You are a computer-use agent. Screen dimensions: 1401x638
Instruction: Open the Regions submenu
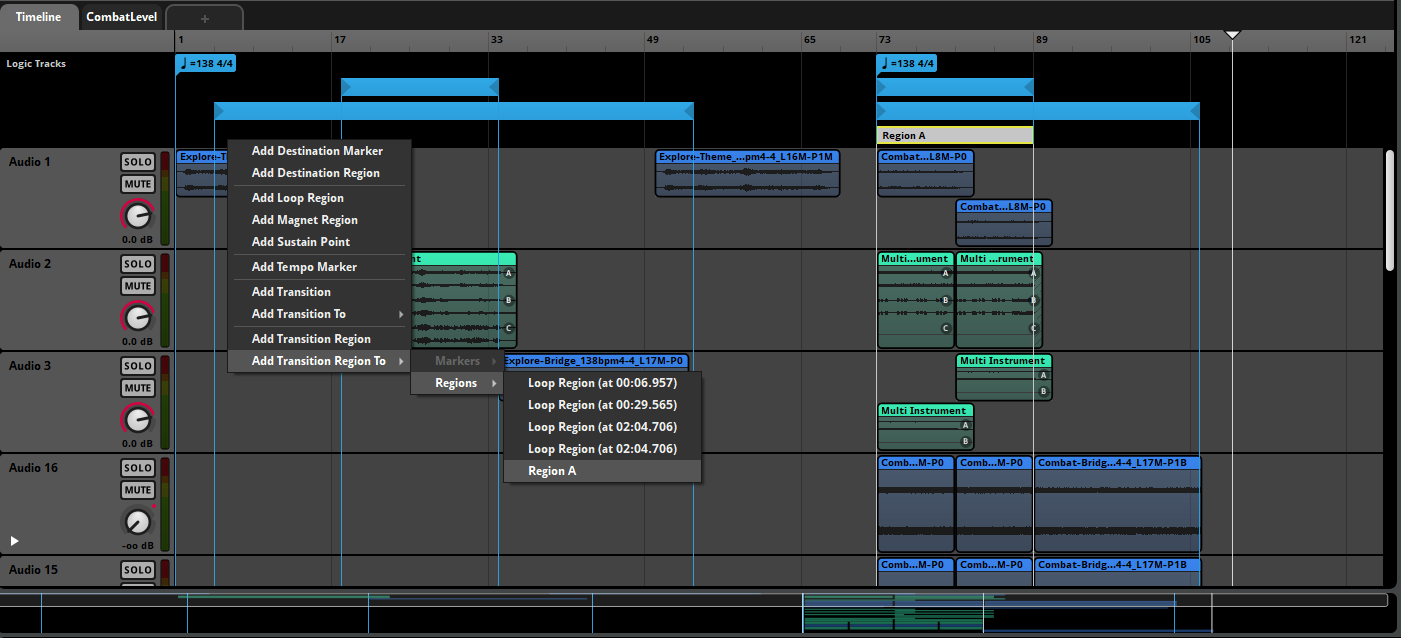click(x=457, y=383)
